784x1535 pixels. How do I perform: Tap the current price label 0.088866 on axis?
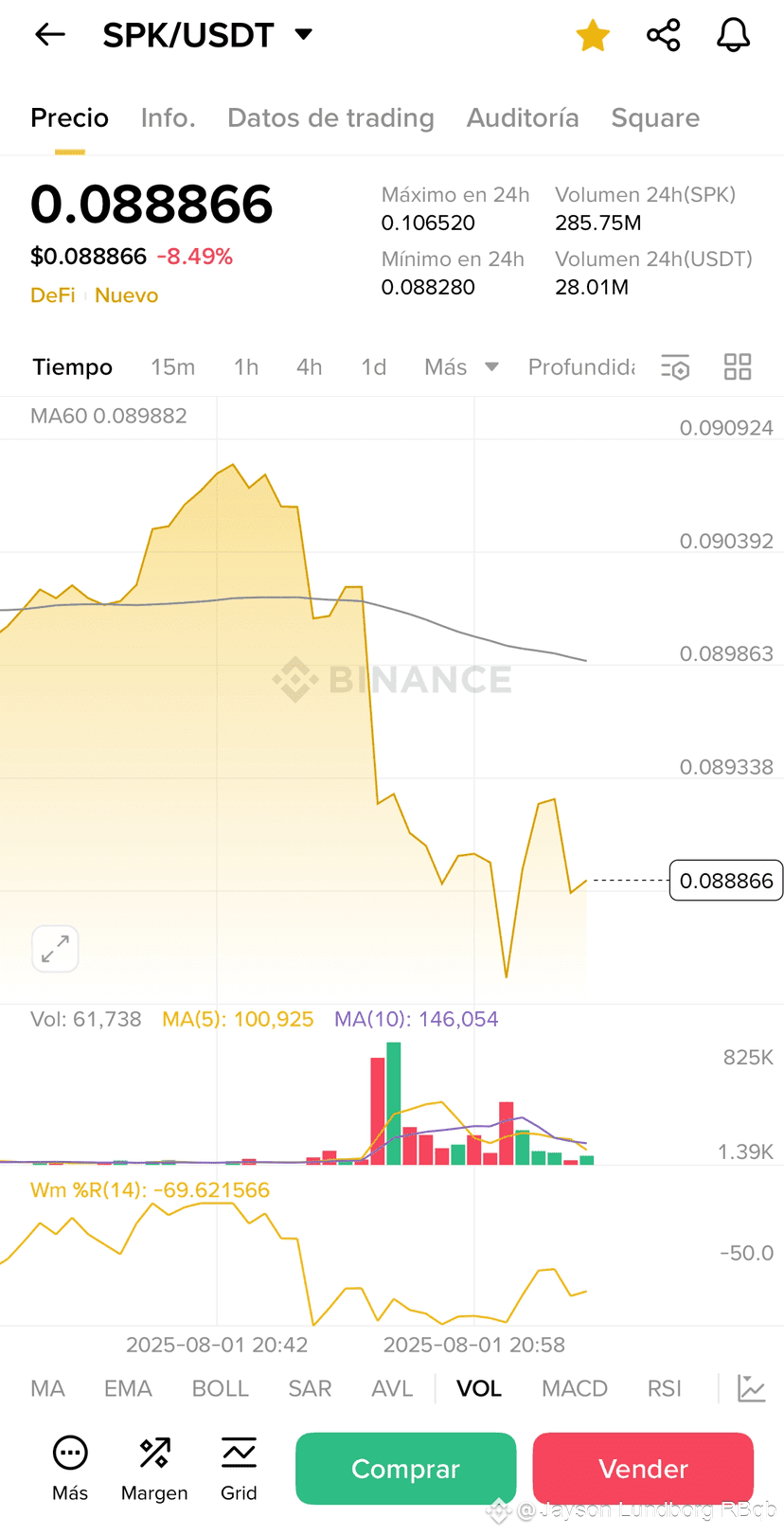(726, 881)
